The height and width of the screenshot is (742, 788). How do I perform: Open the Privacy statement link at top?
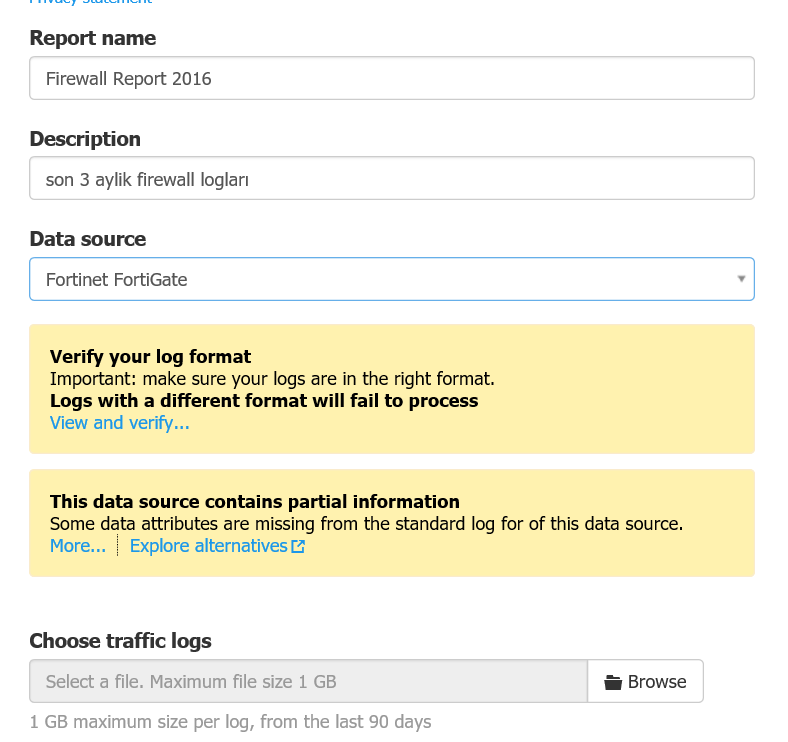click(90, 2)
